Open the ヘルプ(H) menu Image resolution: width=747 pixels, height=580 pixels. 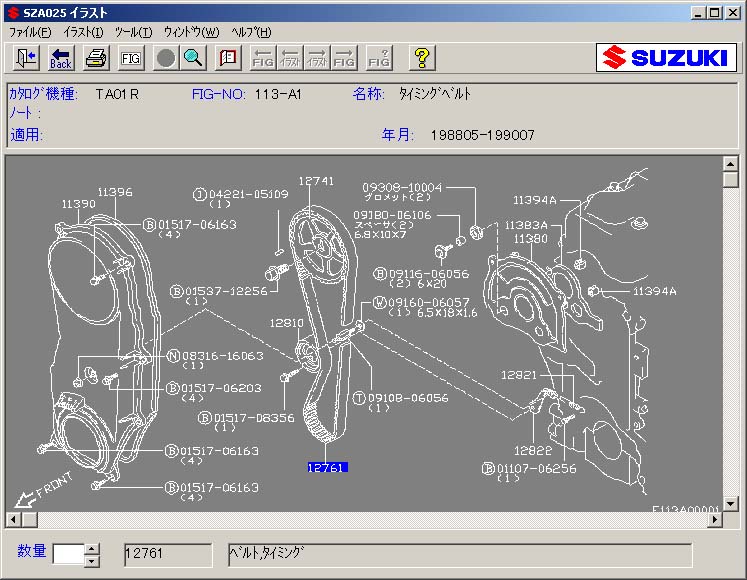pyautogui.click(x=251, y=32)
